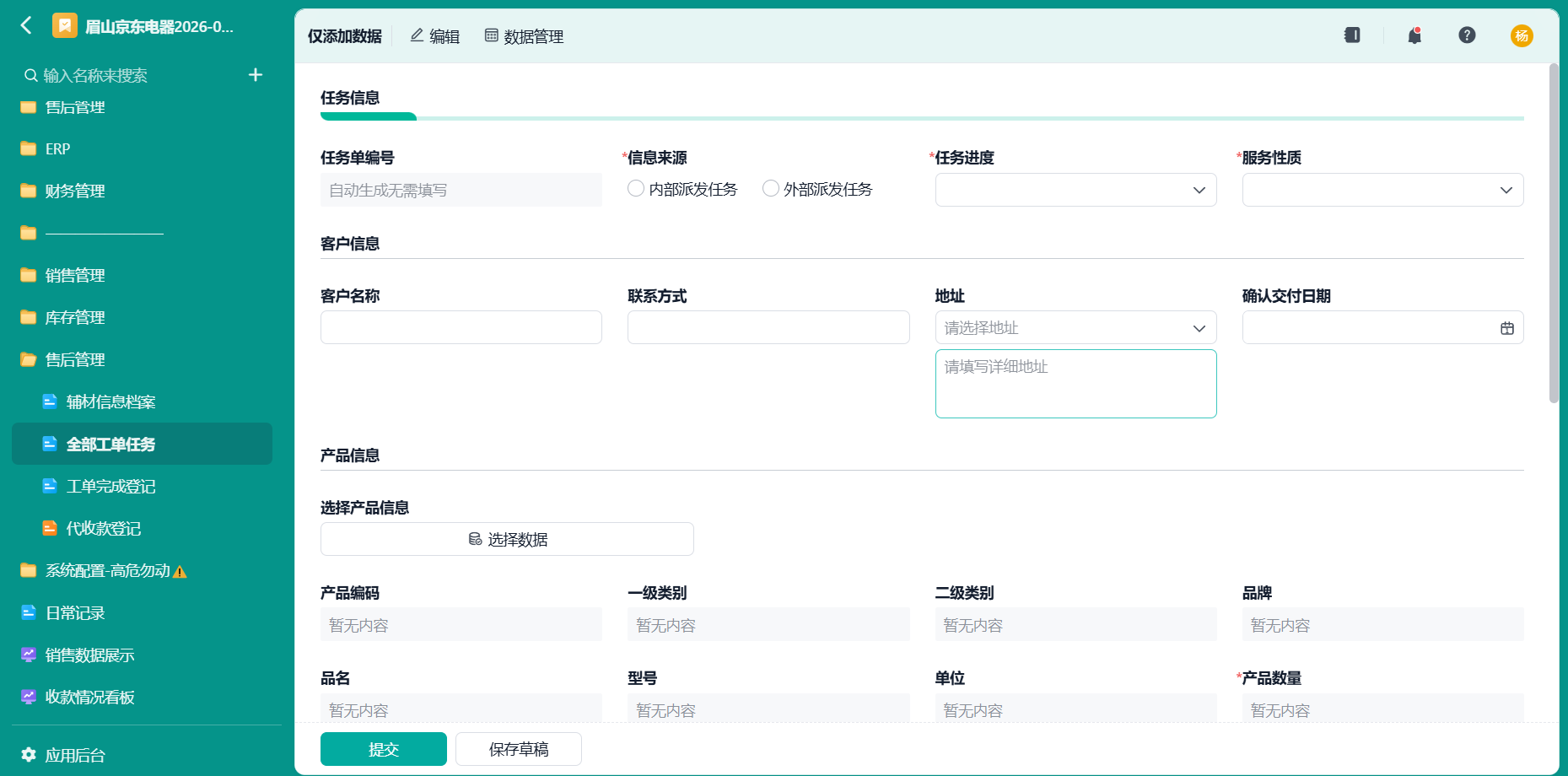
Task: Open the 任务进度 dropdown
Action: (1075, 190)
